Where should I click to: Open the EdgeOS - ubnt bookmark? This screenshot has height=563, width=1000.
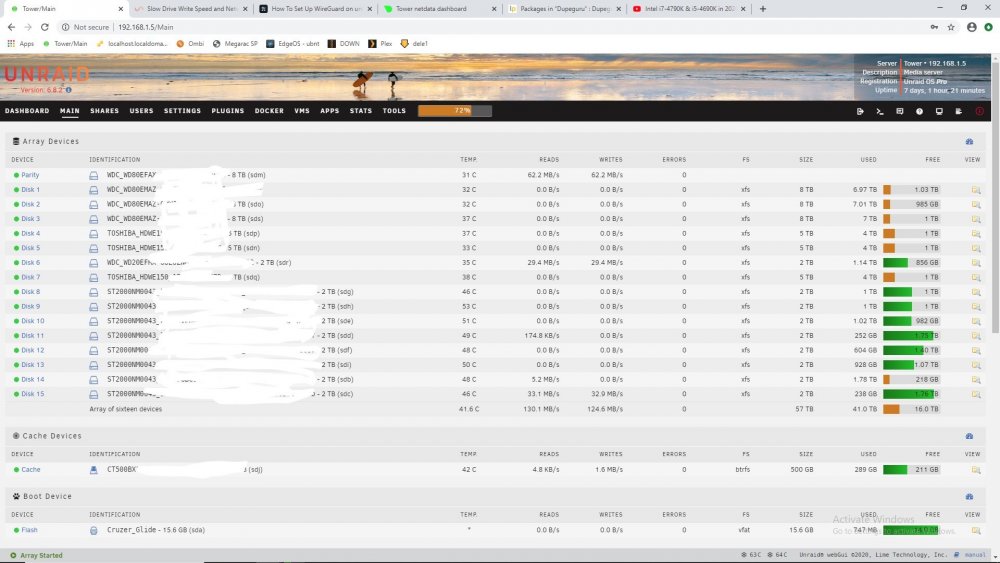tap(293, 43)
